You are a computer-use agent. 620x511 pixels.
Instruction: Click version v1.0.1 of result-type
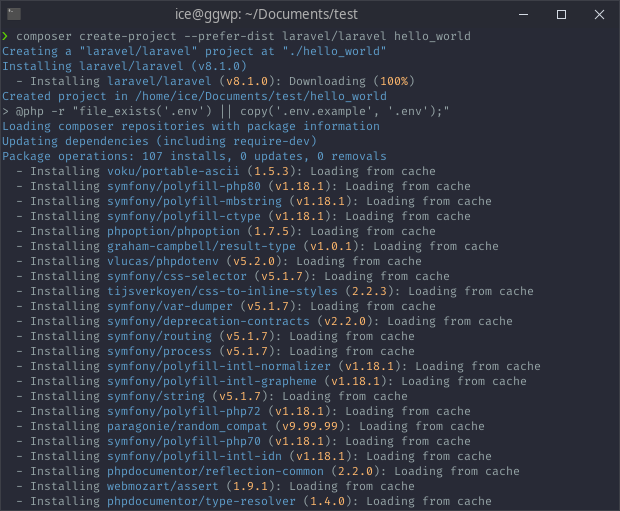tap(331, 246)
